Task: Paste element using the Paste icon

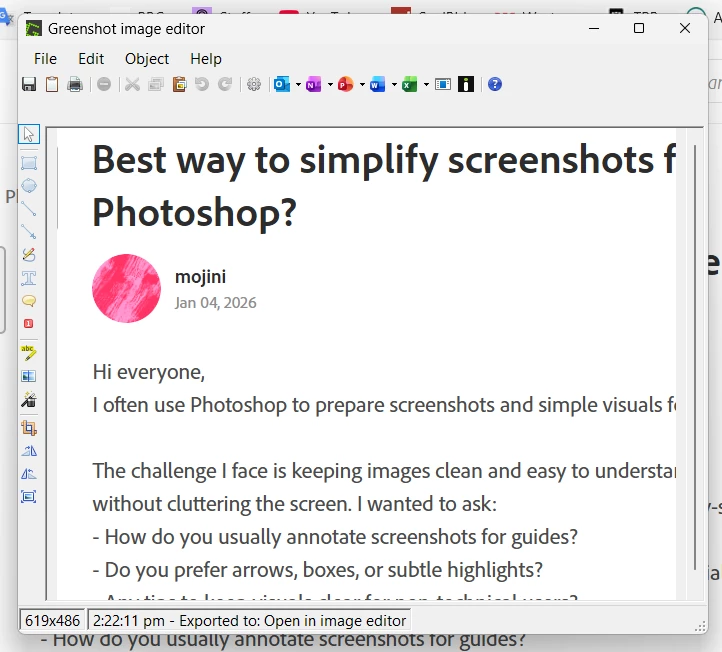Action: coord(180,85)
